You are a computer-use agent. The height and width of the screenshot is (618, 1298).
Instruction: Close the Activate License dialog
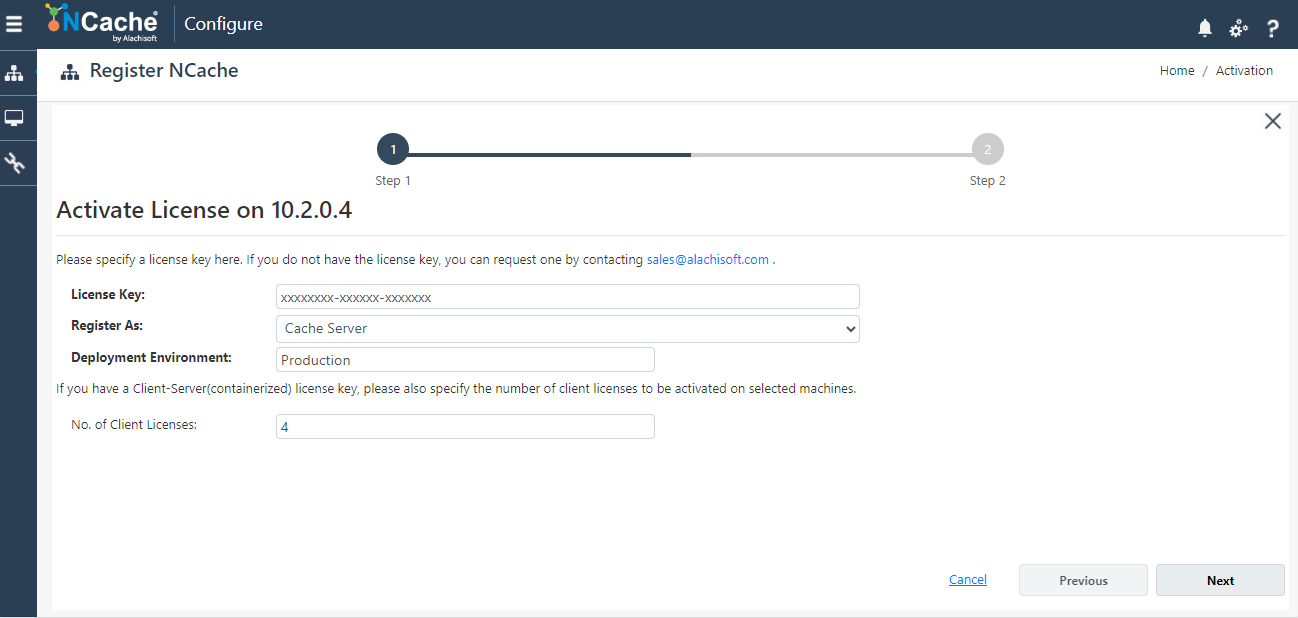coord(1272,121)
